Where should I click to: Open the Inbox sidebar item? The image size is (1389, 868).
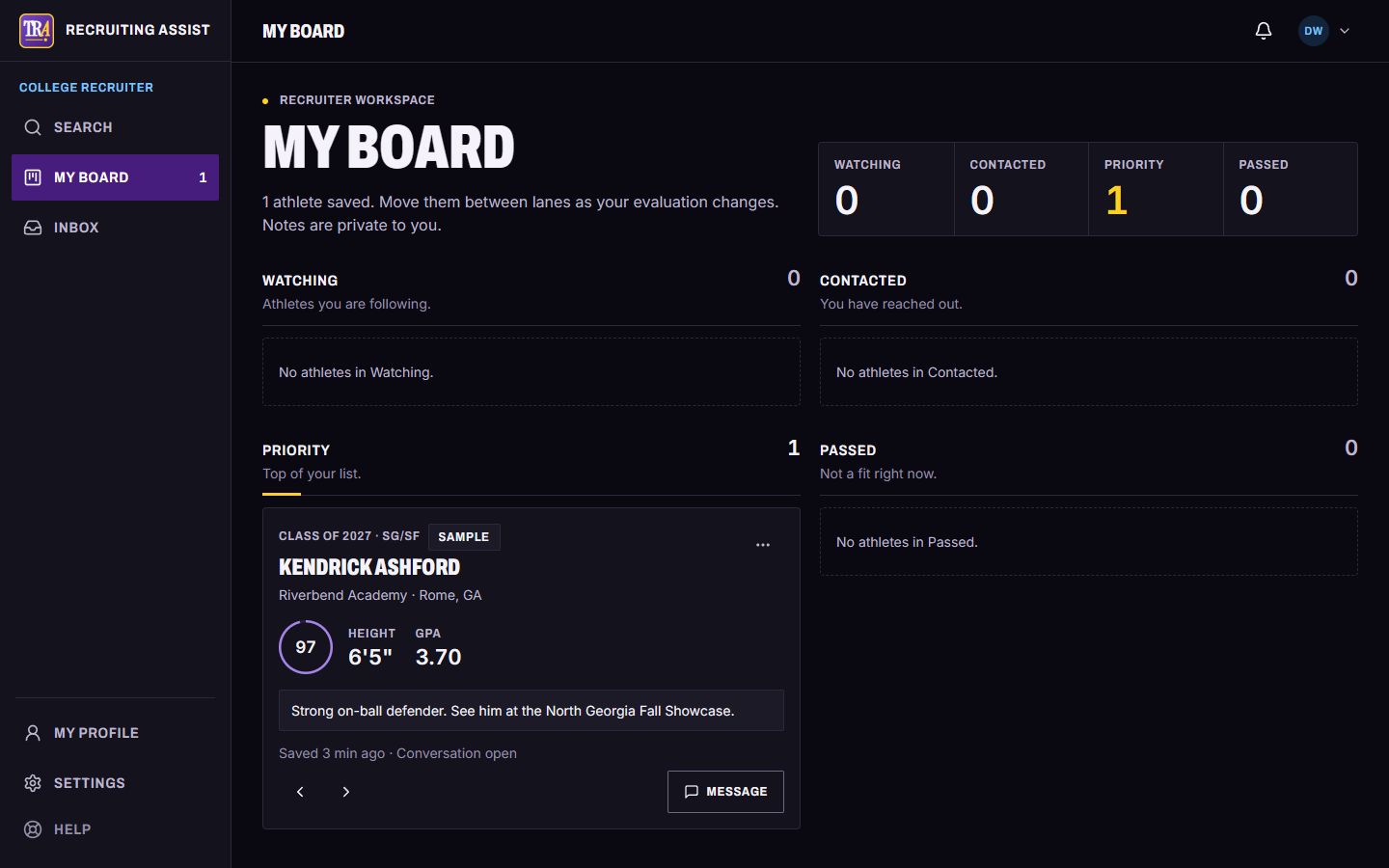(x=115, y=228)
